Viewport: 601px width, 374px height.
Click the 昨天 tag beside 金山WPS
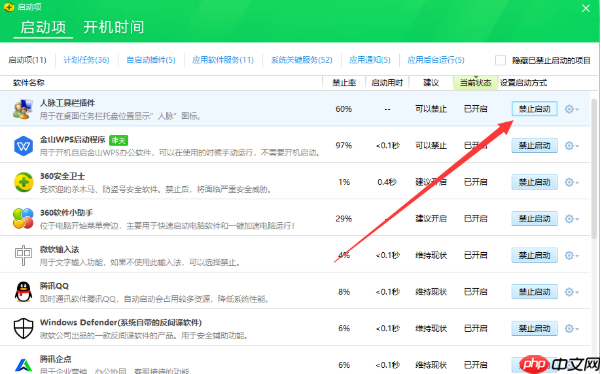(118, 140)
